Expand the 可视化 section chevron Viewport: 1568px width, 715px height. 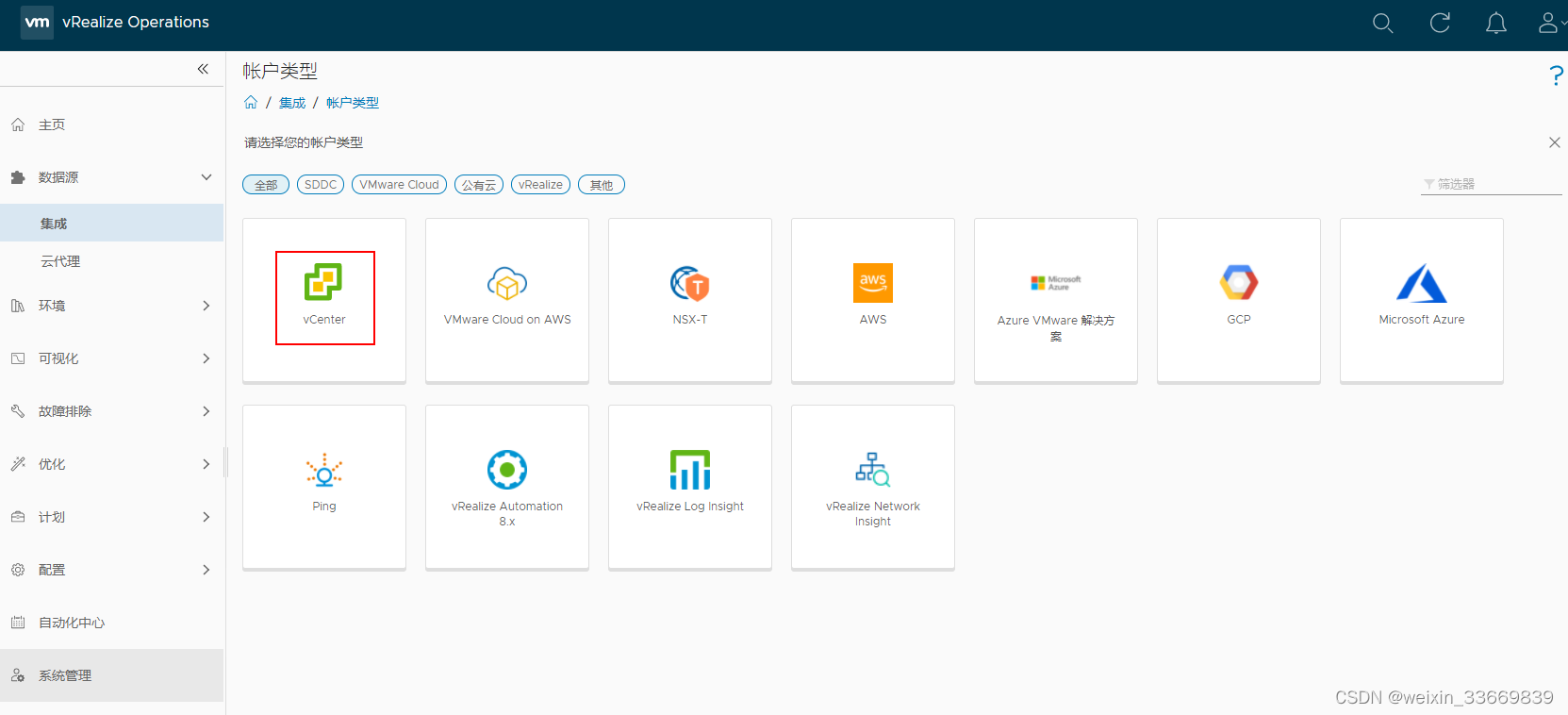coord(206,358)
